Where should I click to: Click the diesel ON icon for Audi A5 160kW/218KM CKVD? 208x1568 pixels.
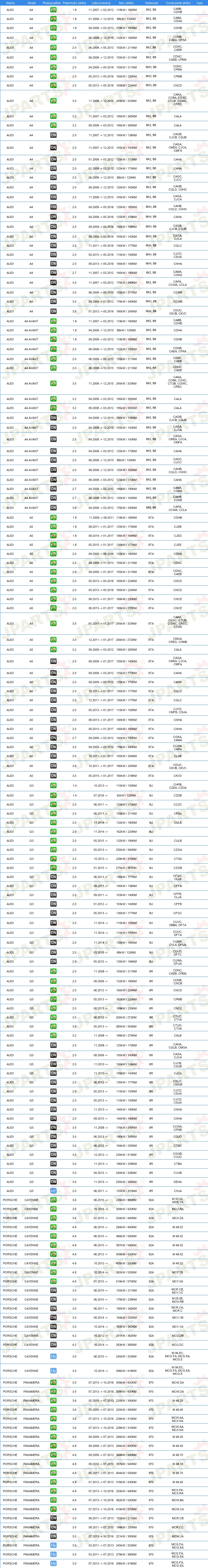(53, 776)
